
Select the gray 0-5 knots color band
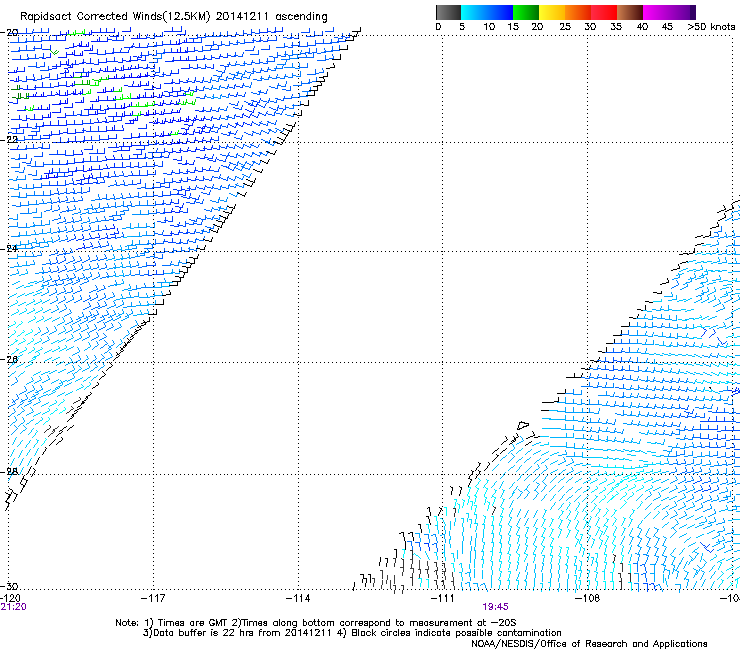coord(448,12)
